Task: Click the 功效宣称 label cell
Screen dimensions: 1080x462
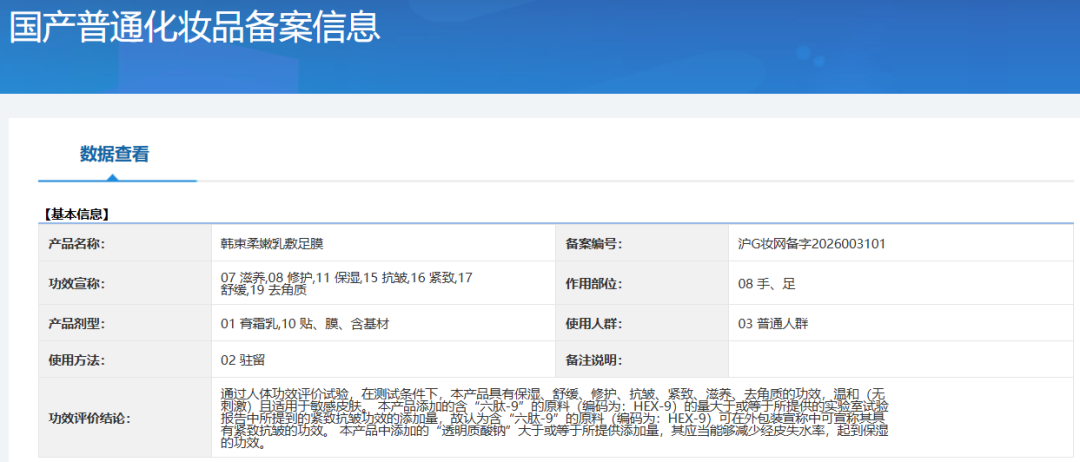Action: pos(77,284)
